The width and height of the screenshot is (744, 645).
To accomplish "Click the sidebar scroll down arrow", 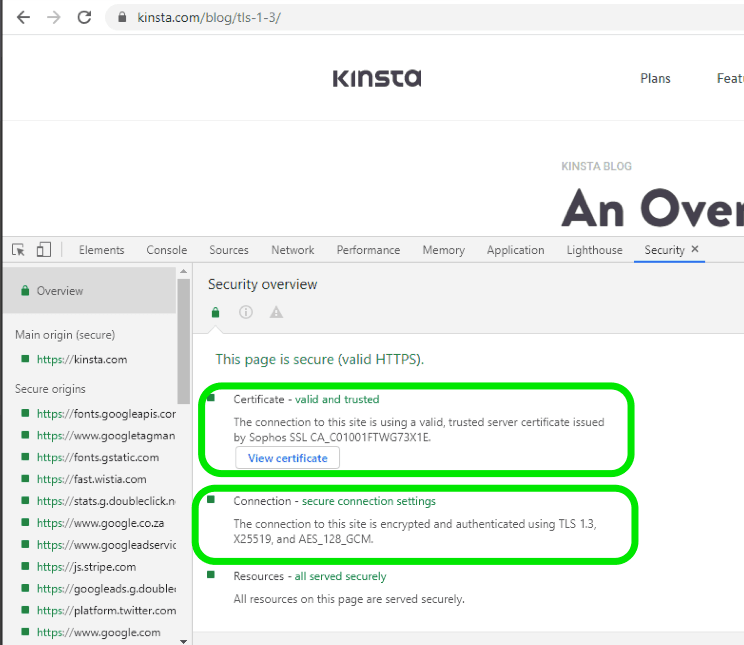I will [184, 641].
